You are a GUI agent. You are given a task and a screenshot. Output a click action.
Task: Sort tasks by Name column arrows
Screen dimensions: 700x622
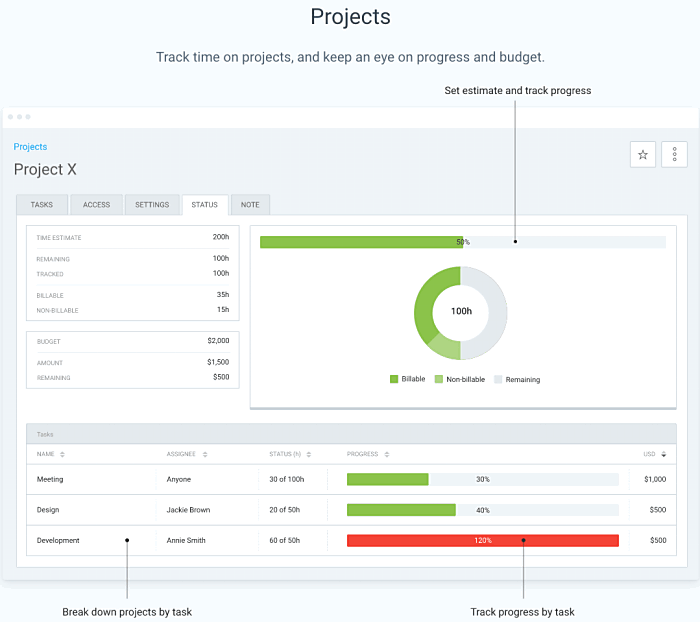pyautogui.click(x=62, y=454)
